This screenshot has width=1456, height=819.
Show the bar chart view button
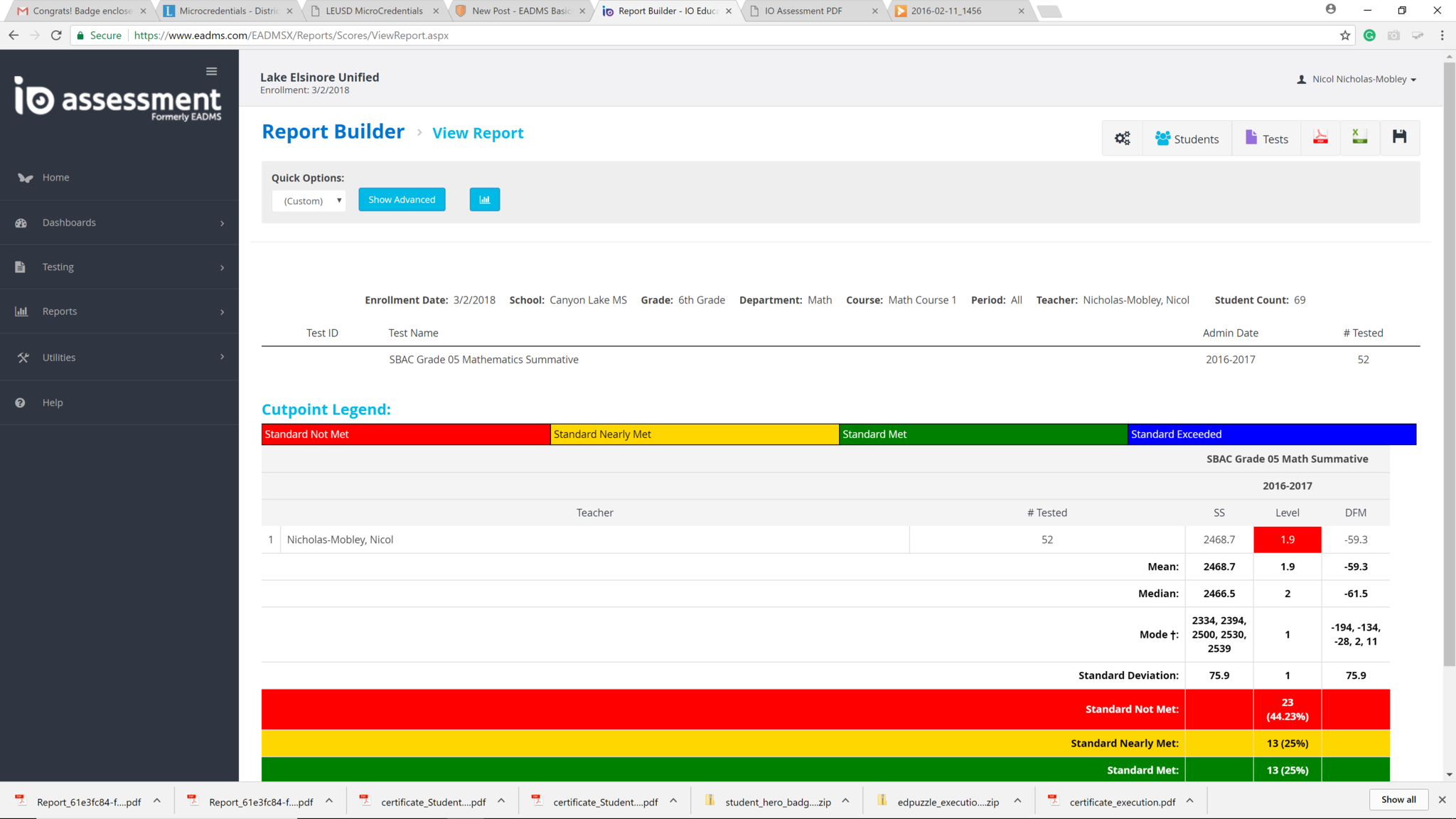coord(484,200)
